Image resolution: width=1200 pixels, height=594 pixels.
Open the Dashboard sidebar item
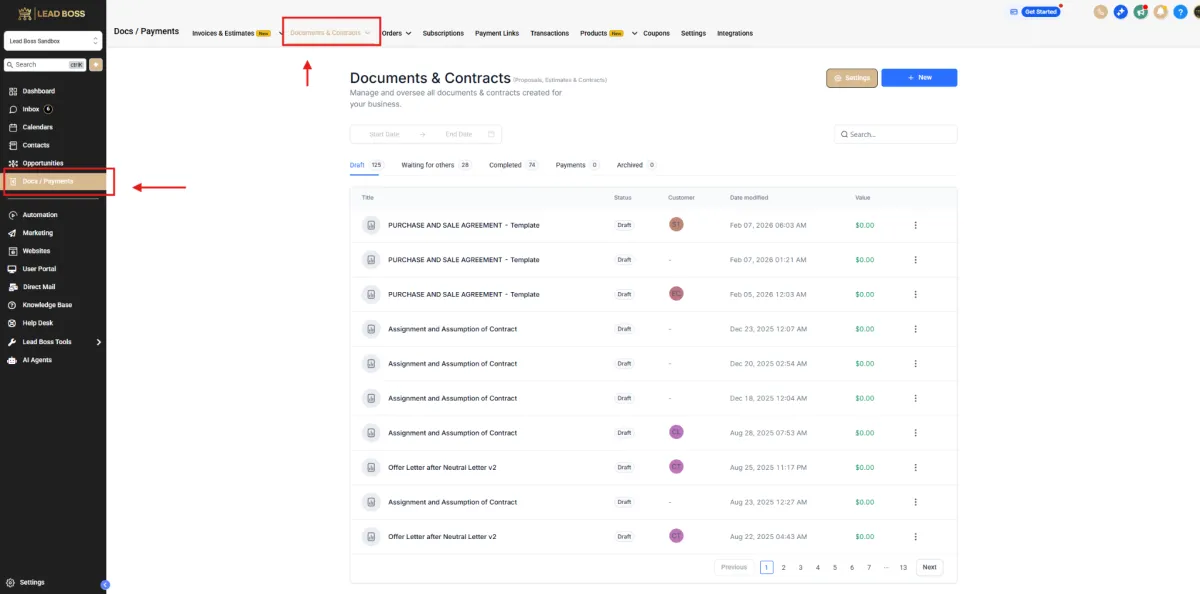tap(38, 91)
